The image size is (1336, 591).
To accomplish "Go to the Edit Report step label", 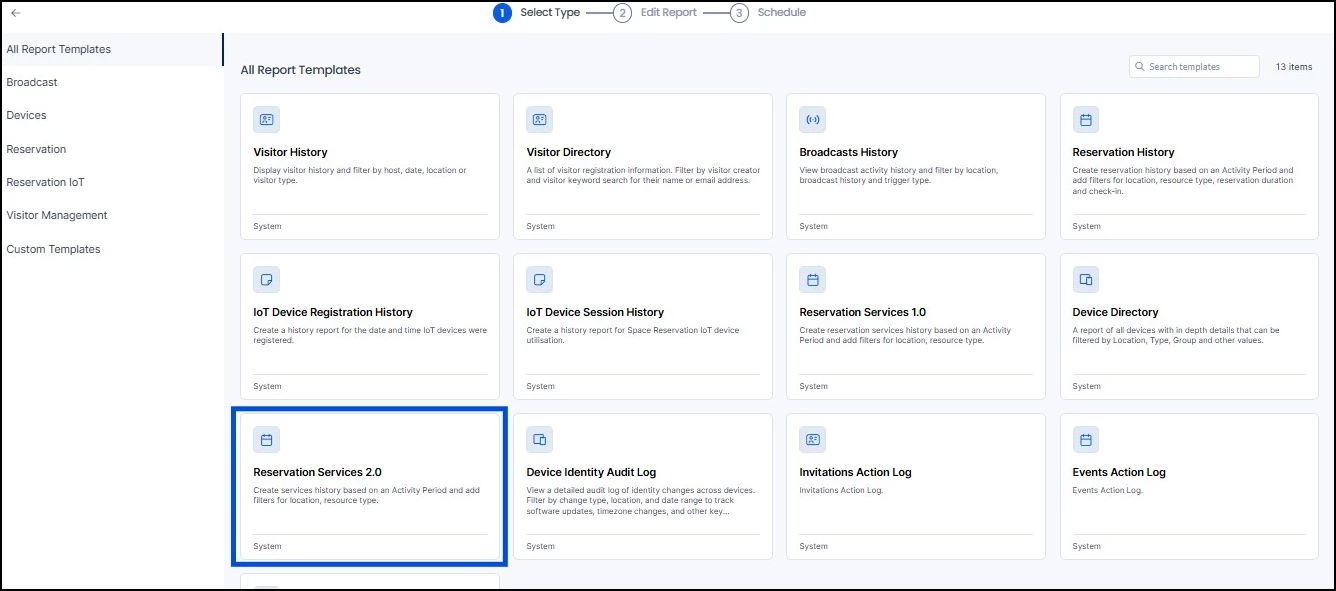I will (x=669, y=13).
